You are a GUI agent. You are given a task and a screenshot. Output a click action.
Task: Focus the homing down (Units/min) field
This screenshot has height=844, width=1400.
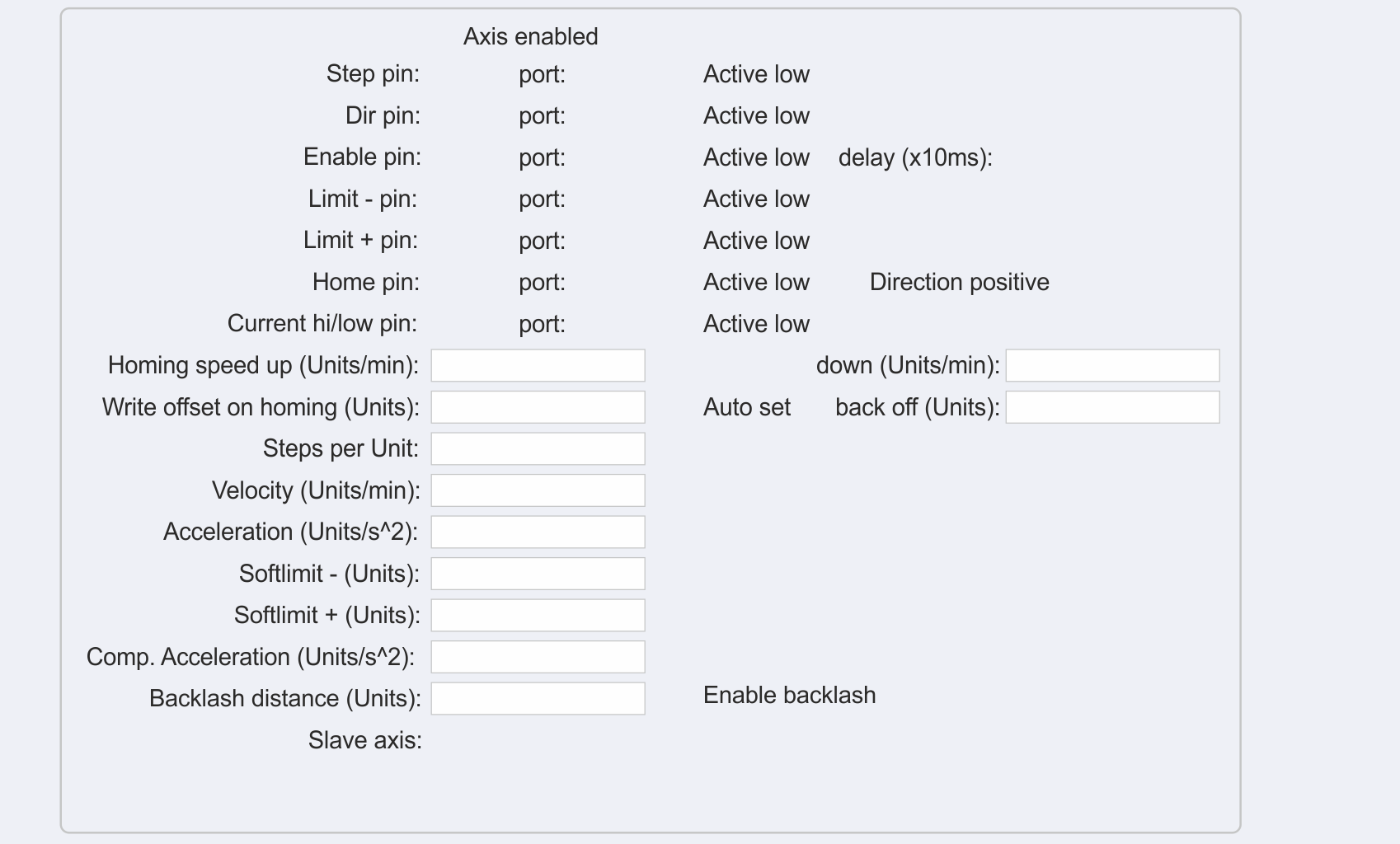click(x=1112, y=365)
